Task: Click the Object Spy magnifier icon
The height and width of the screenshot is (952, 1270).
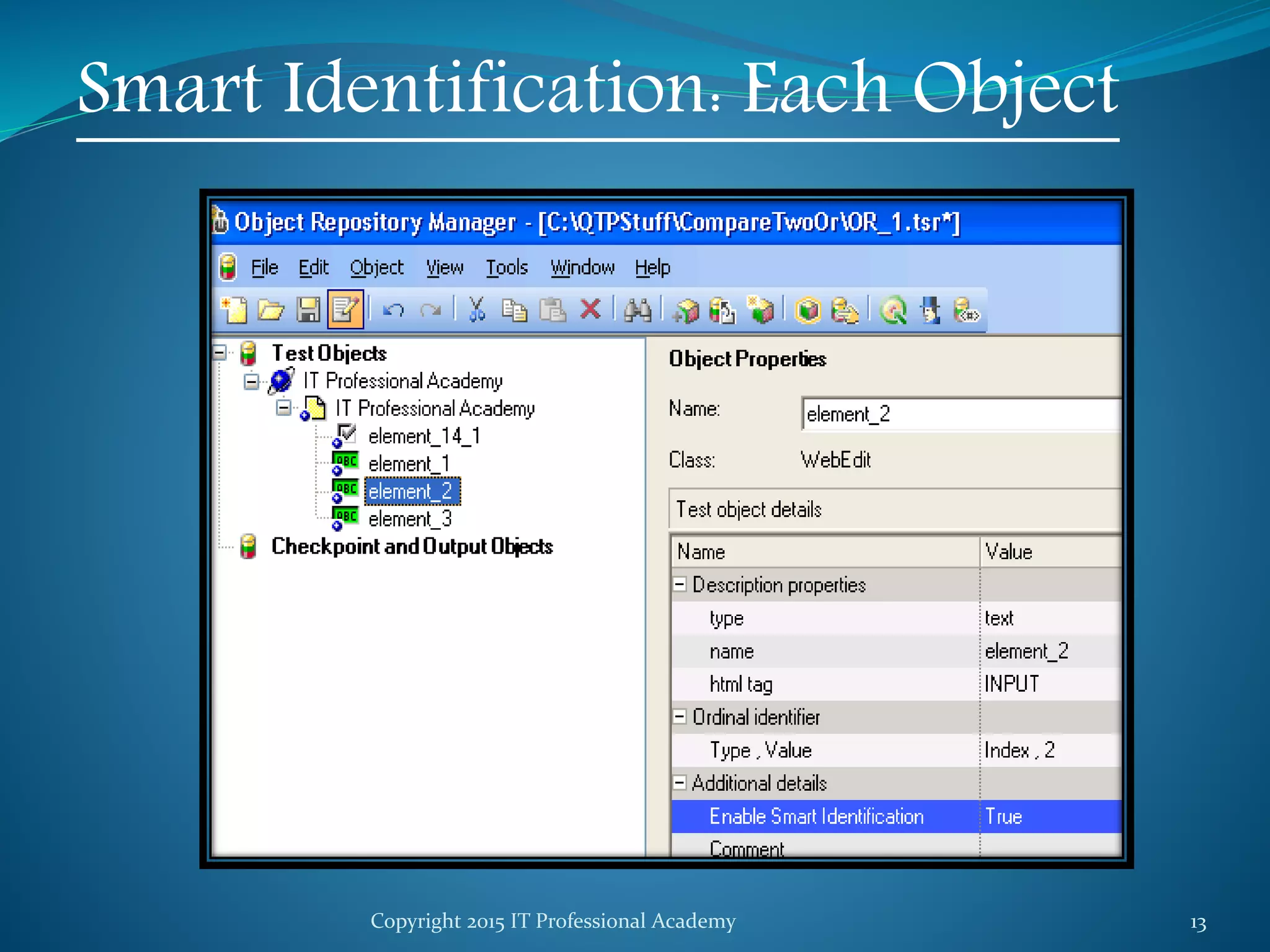Action: pyautogui.click(x=893, y=310)
